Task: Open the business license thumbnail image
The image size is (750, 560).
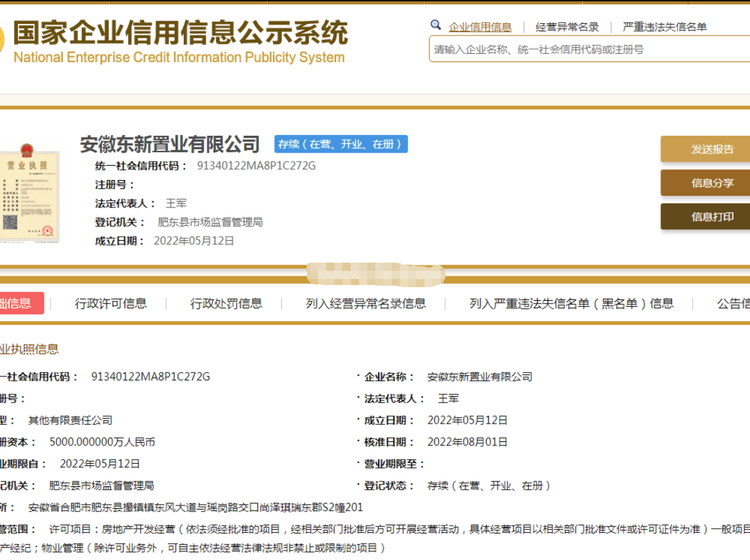Action: point(28,197)
